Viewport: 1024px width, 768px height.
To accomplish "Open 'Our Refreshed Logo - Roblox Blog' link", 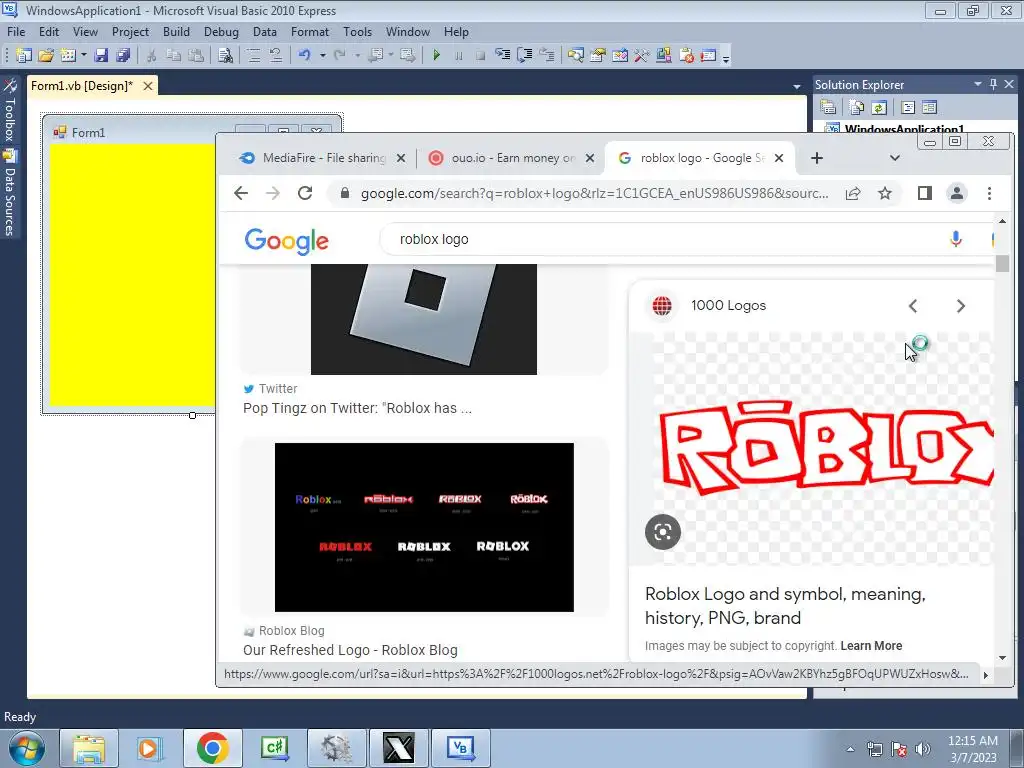I will pyautogui.click(x=350, y=650).
